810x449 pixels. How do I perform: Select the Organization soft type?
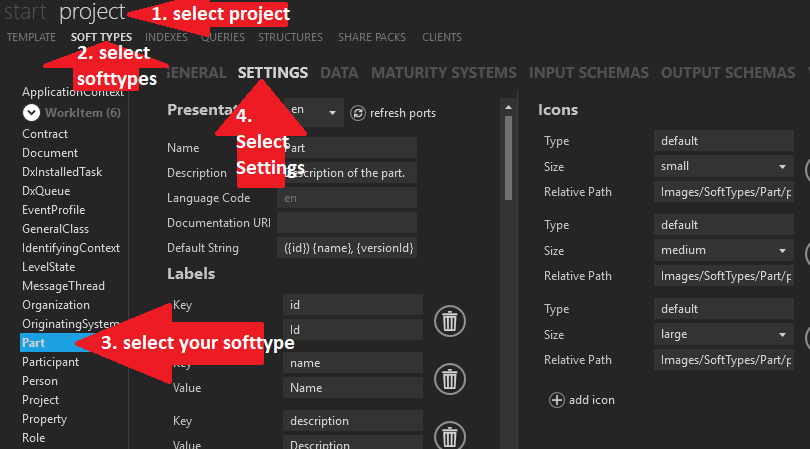point(56,305)
